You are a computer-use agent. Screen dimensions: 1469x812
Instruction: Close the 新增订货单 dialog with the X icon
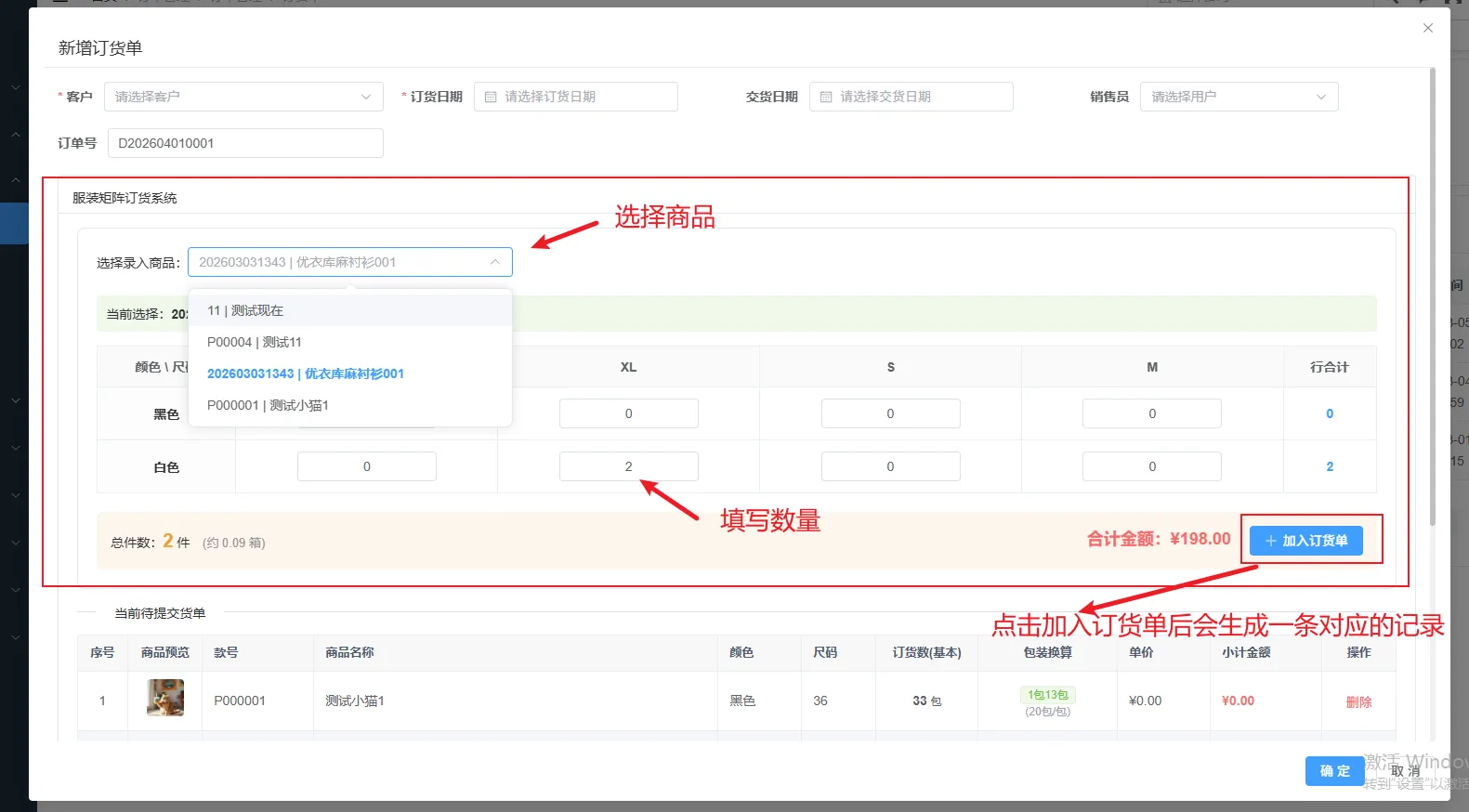(1428, 28)
